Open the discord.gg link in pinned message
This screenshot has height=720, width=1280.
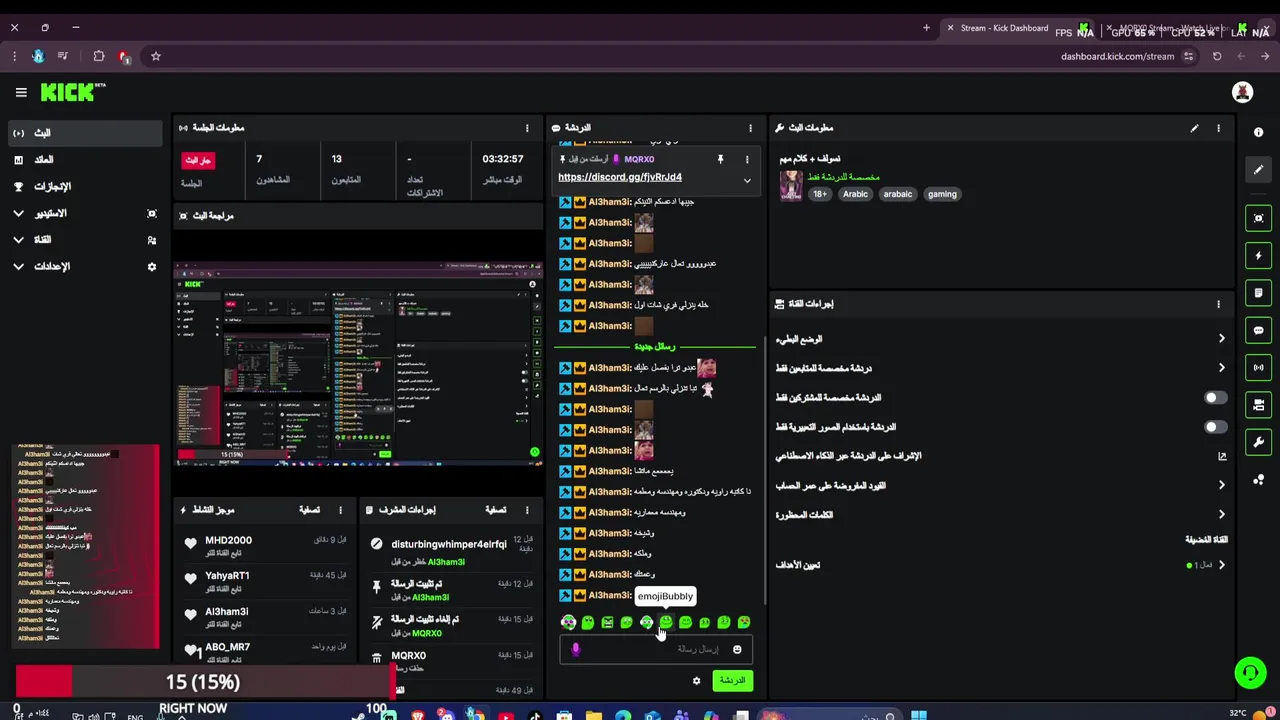(x=620, y=177)
